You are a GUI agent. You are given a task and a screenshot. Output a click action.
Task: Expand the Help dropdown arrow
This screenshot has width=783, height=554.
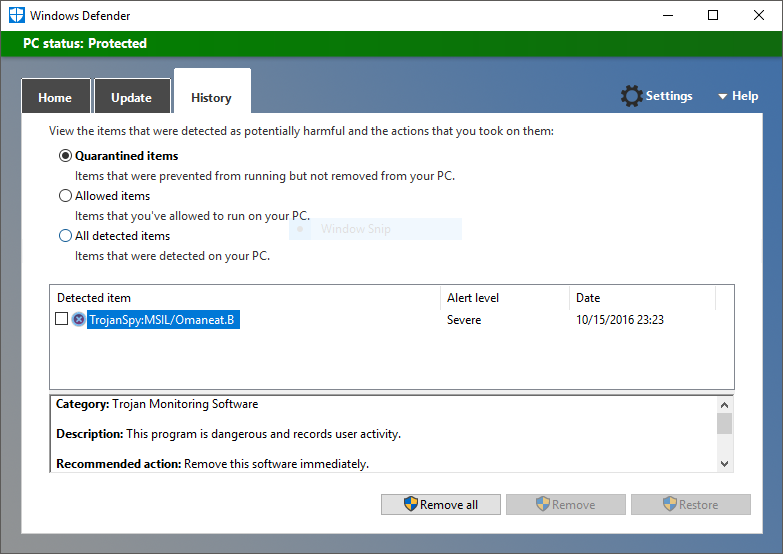point(722,97)
